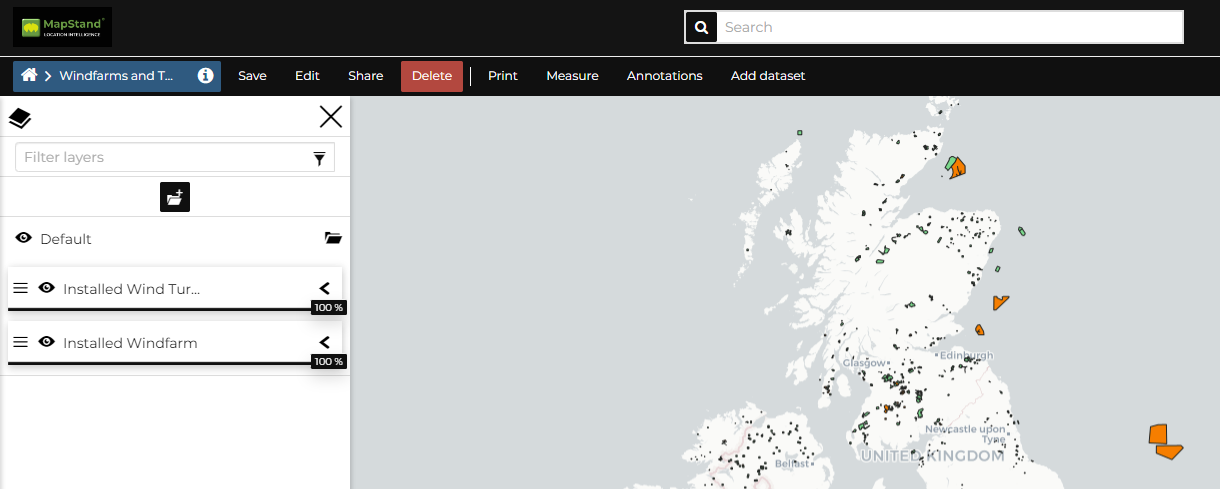Collapse the Default folder group

pos(333,238)
